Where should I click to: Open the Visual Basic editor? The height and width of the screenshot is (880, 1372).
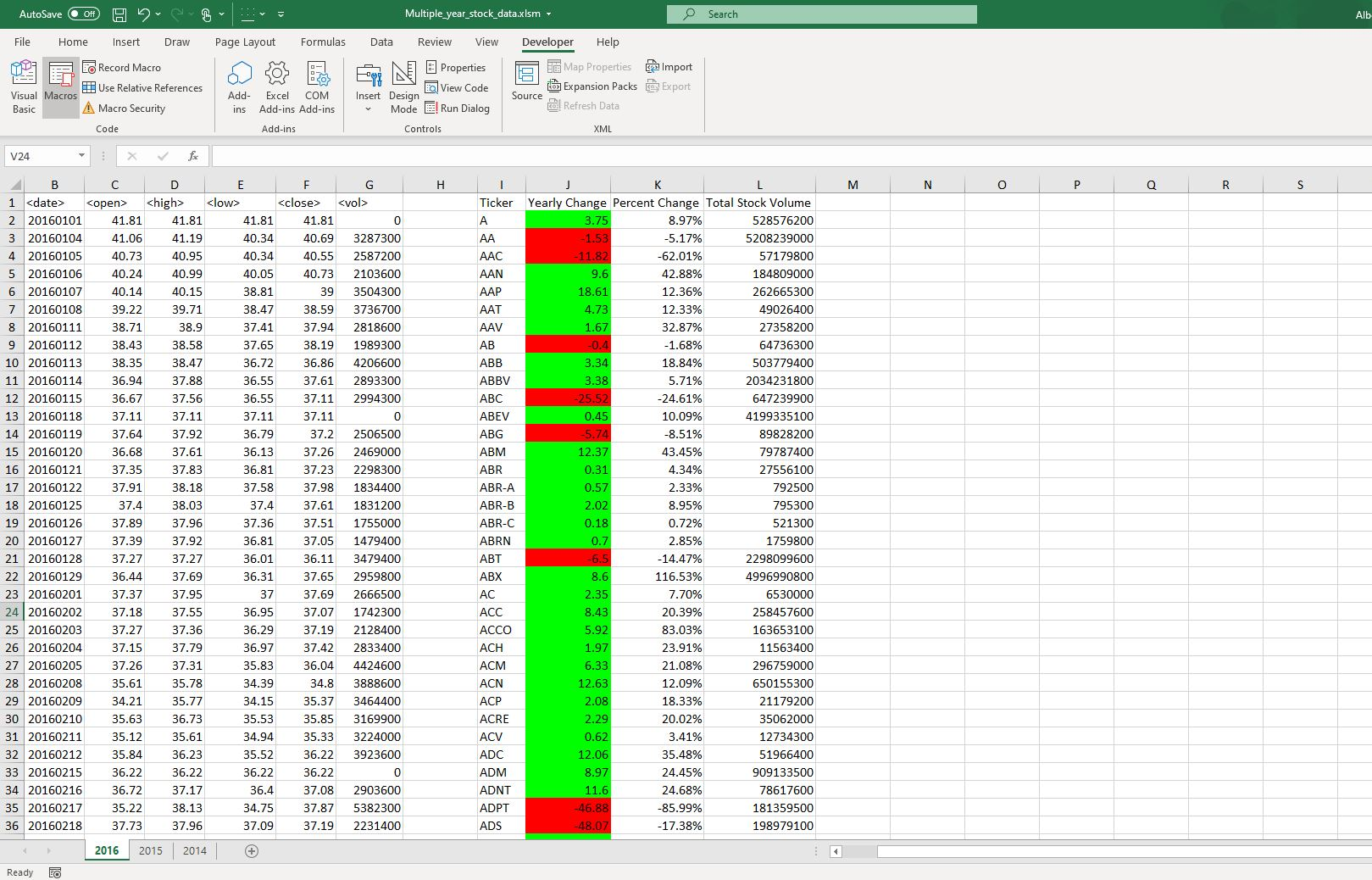23,87
